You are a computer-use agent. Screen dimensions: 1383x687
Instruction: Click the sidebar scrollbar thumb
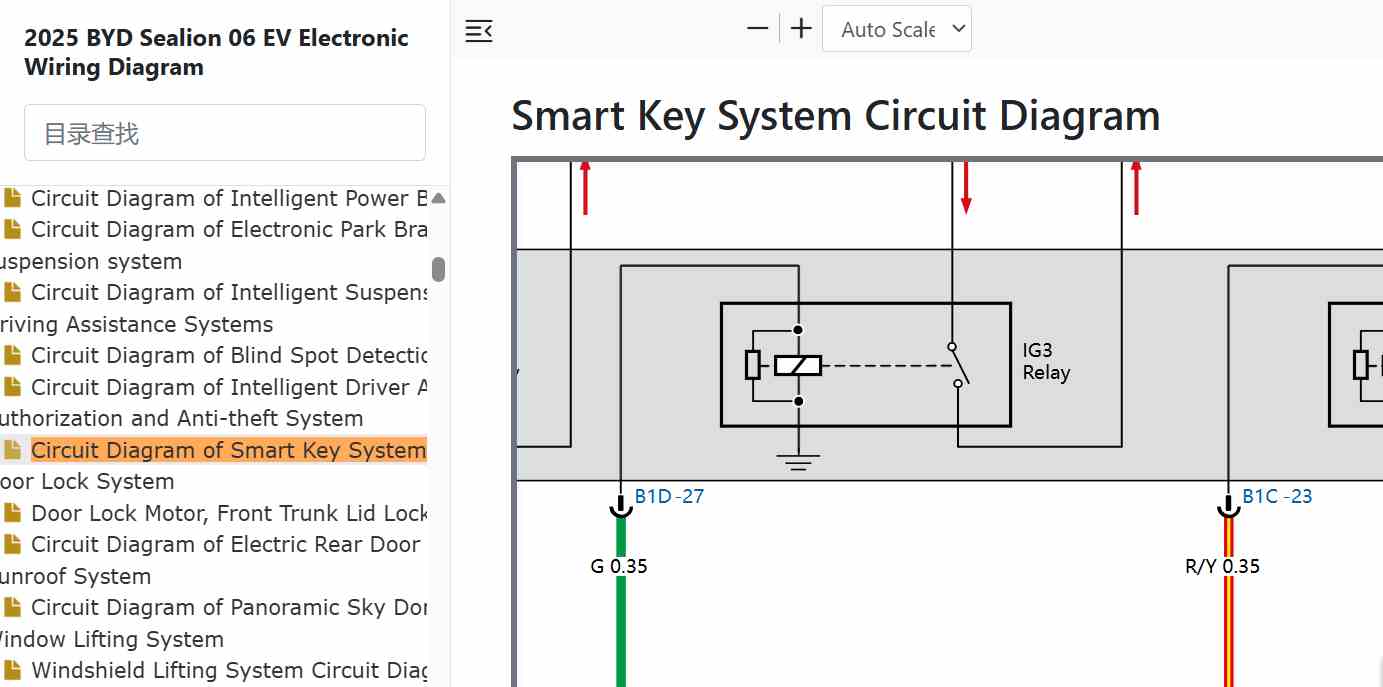(438, 269)
